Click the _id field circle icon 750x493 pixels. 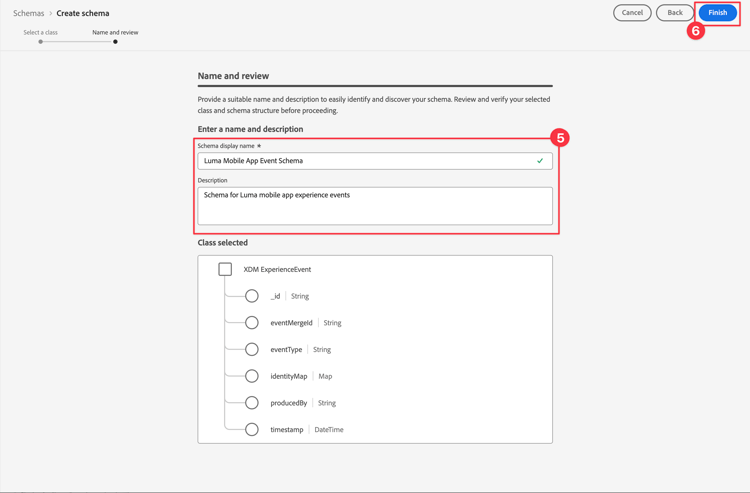click(x=252, y=296)
